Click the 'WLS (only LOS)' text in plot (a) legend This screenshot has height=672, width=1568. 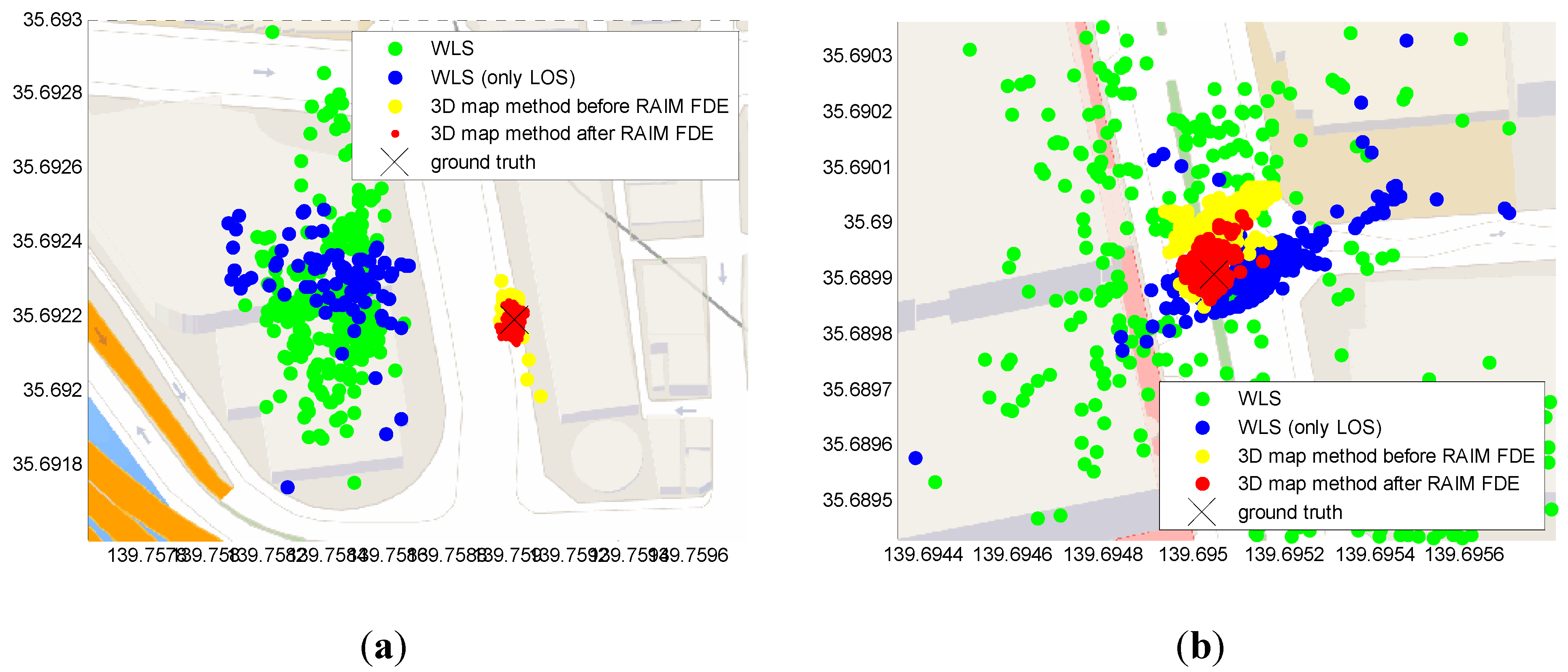(x=503, y=77)
